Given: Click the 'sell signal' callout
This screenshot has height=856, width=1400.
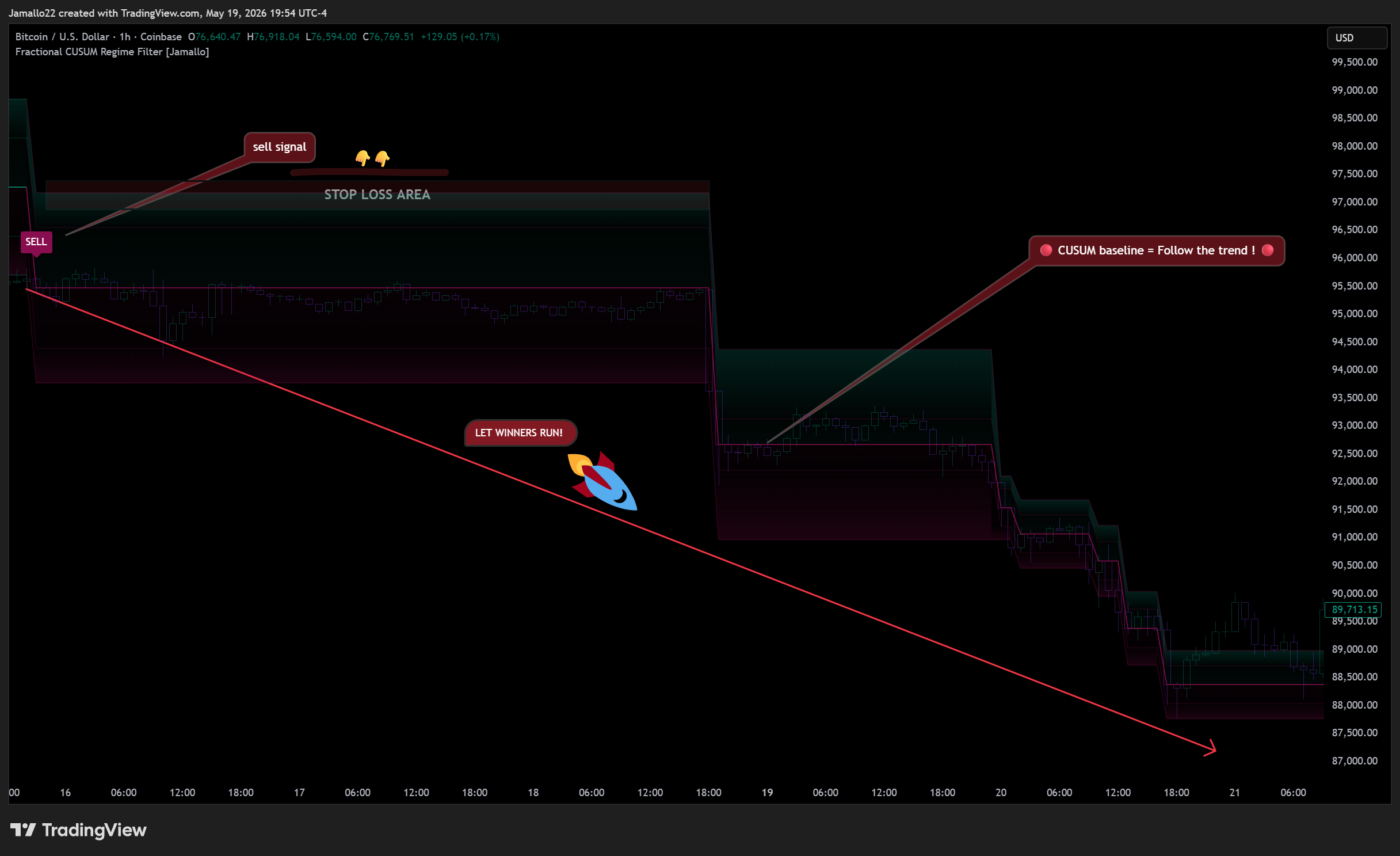Looking at the screenshot, I should tap(280, 147).
